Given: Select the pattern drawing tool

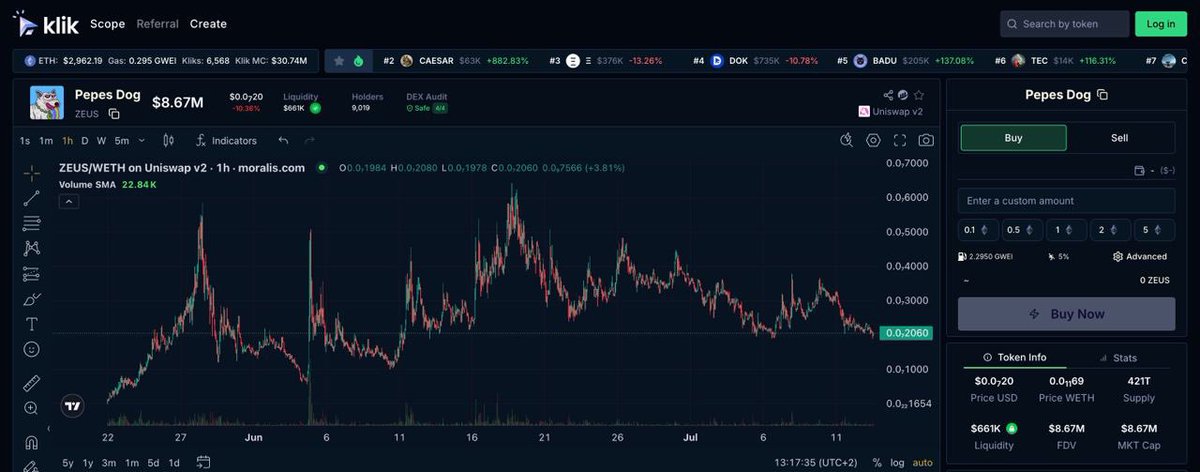Looking at the screenshot, I should (31, 248).
